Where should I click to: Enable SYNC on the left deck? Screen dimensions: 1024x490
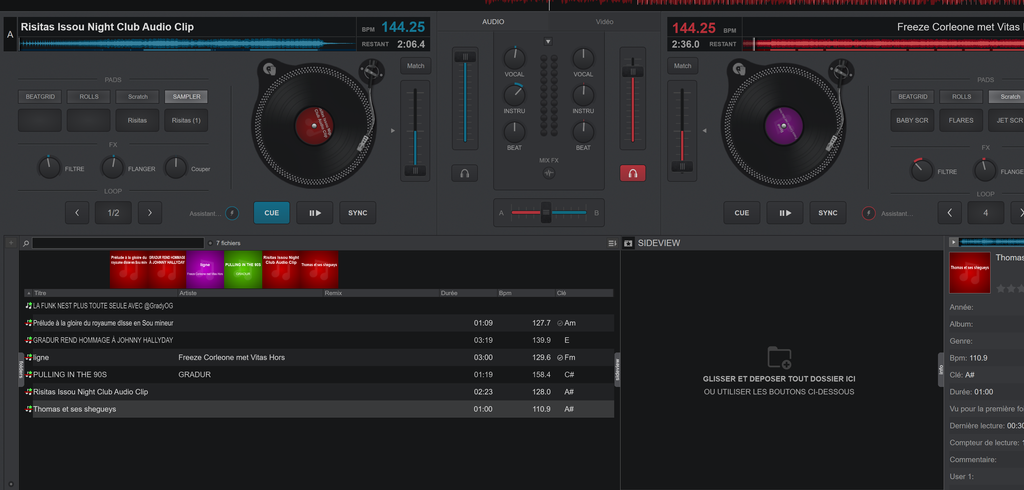(x=358, y=212)
